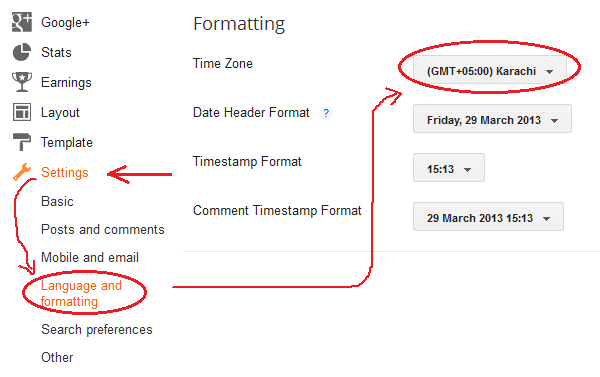Open the Time Zone Karachi dropdown

tap(490, 71)
